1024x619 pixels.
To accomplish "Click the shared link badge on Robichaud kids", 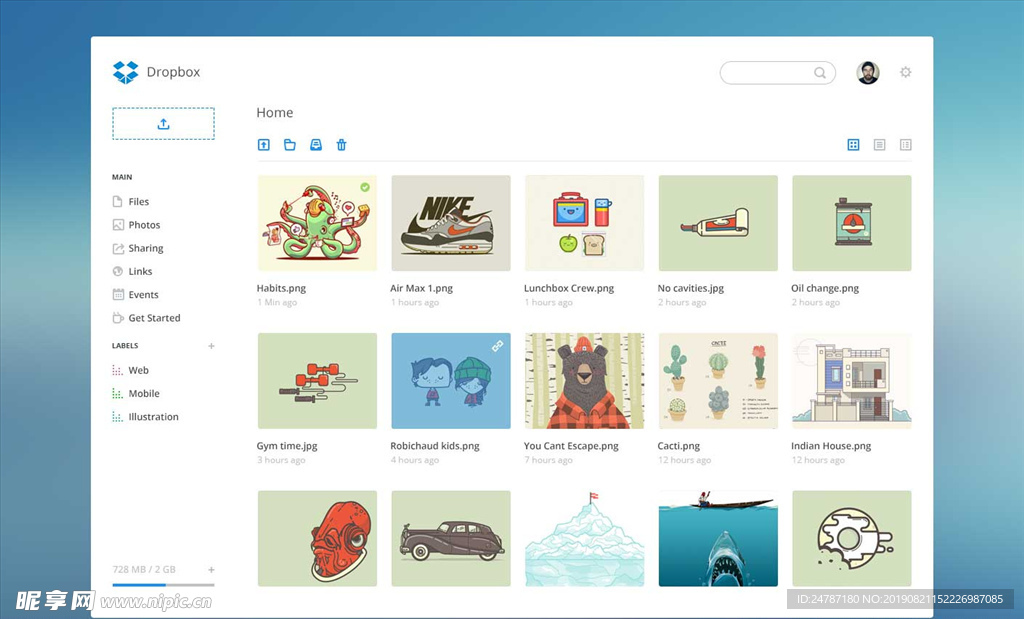I will pyautogui.click(x=498, y=345).
